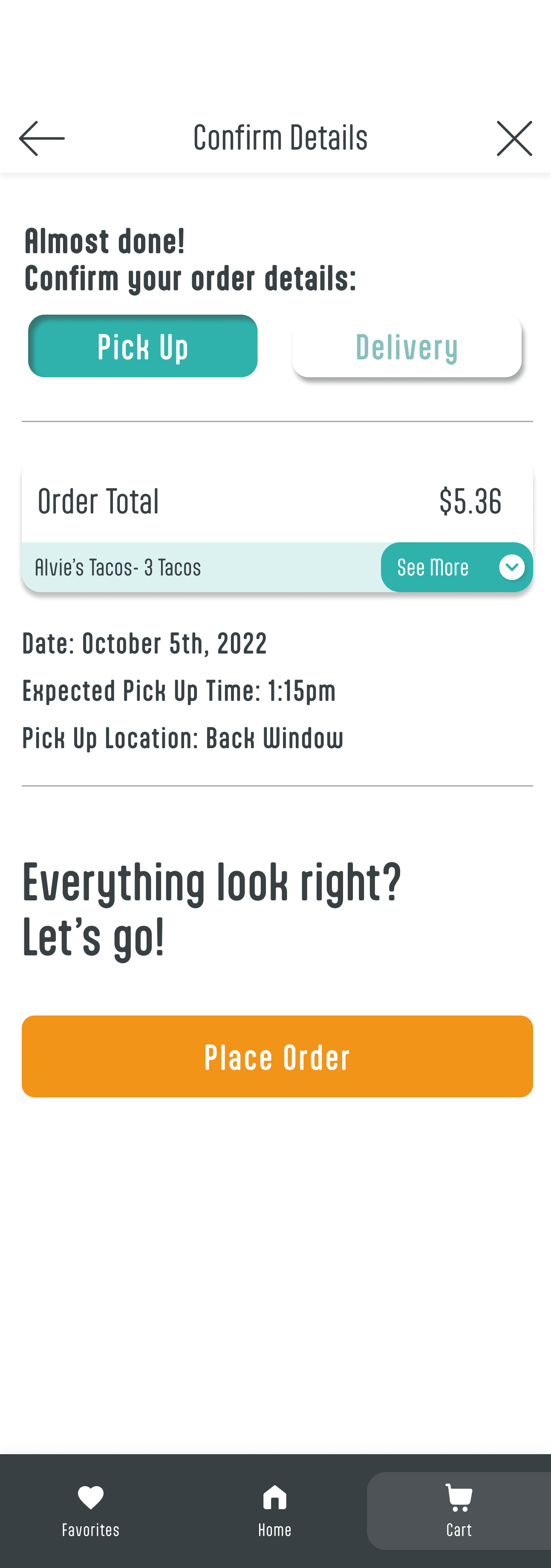Tap the Order Total label
The width and height of the screenshot is (551, 1568).
coord(98,502)
